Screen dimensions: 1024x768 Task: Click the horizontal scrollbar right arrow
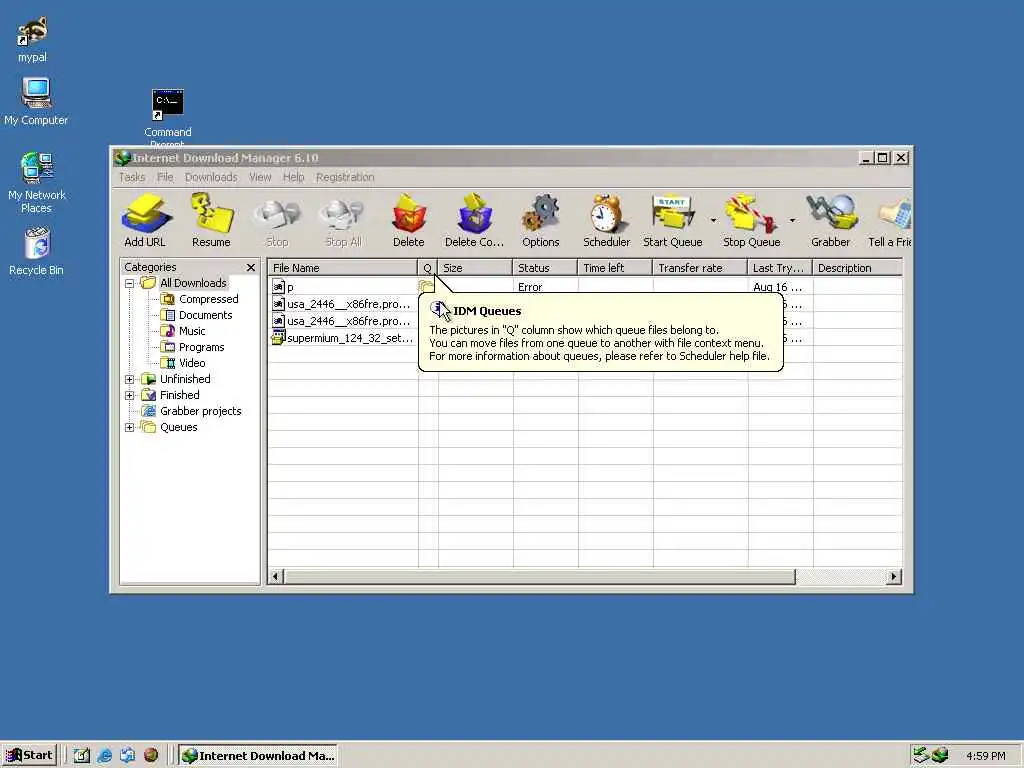[893, 577]
